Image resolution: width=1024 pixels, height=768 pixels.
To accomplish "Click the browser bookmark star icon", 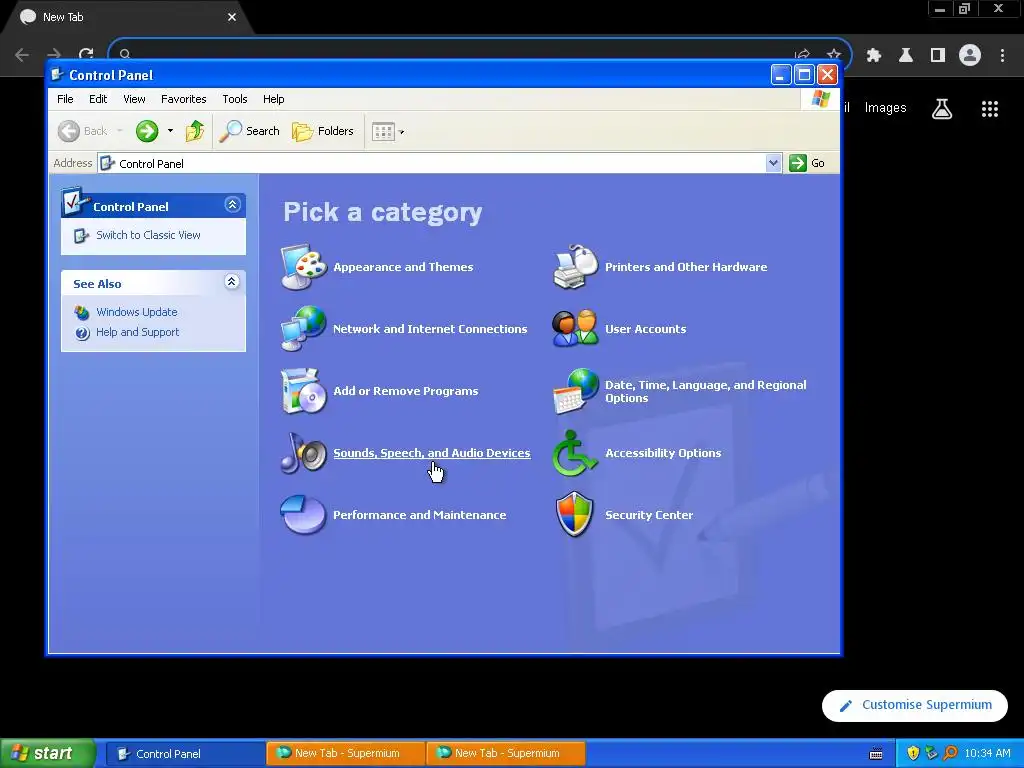I will point(833,55).
